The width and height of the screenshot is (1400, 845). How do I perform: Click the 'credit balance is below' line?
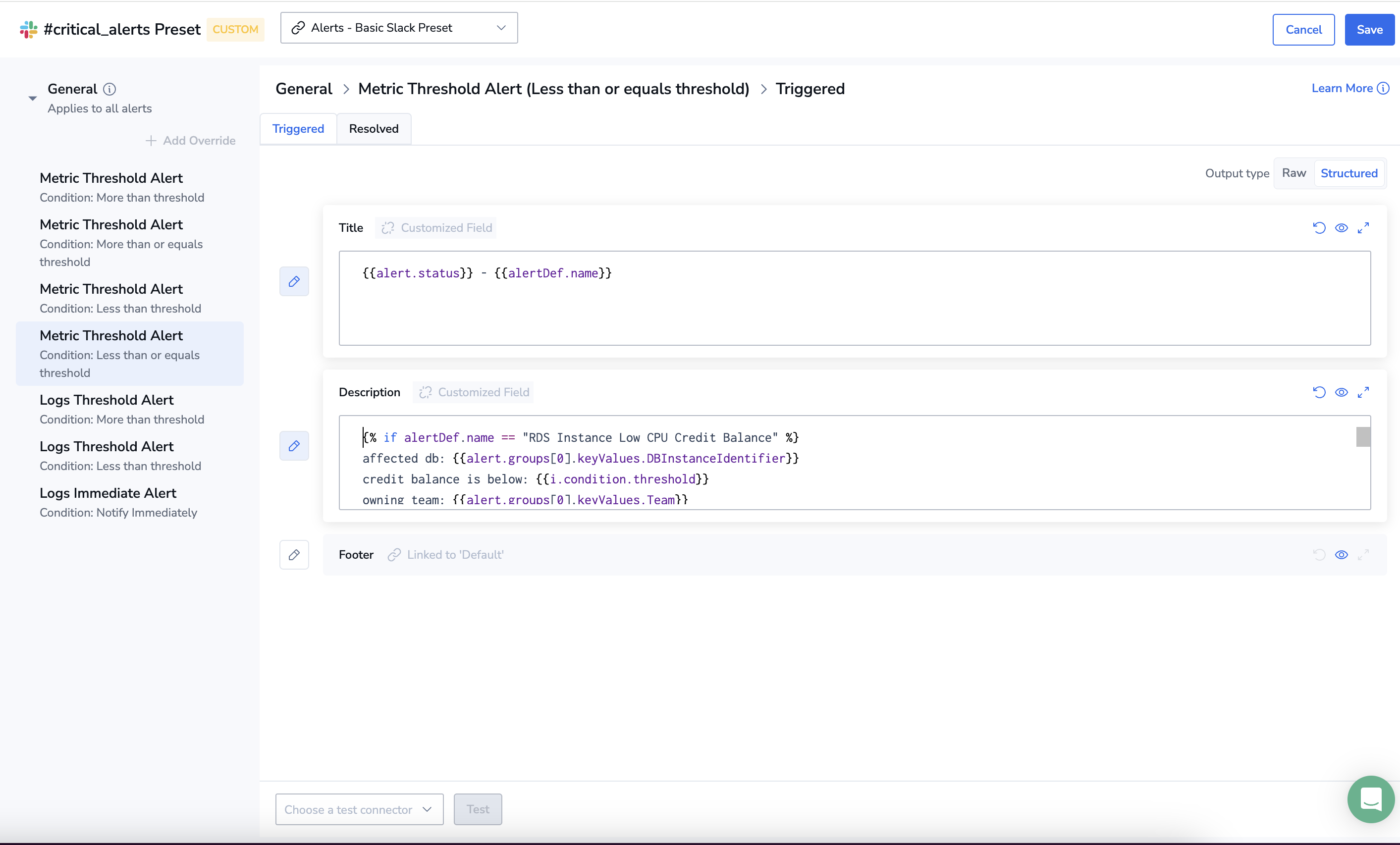535,479
